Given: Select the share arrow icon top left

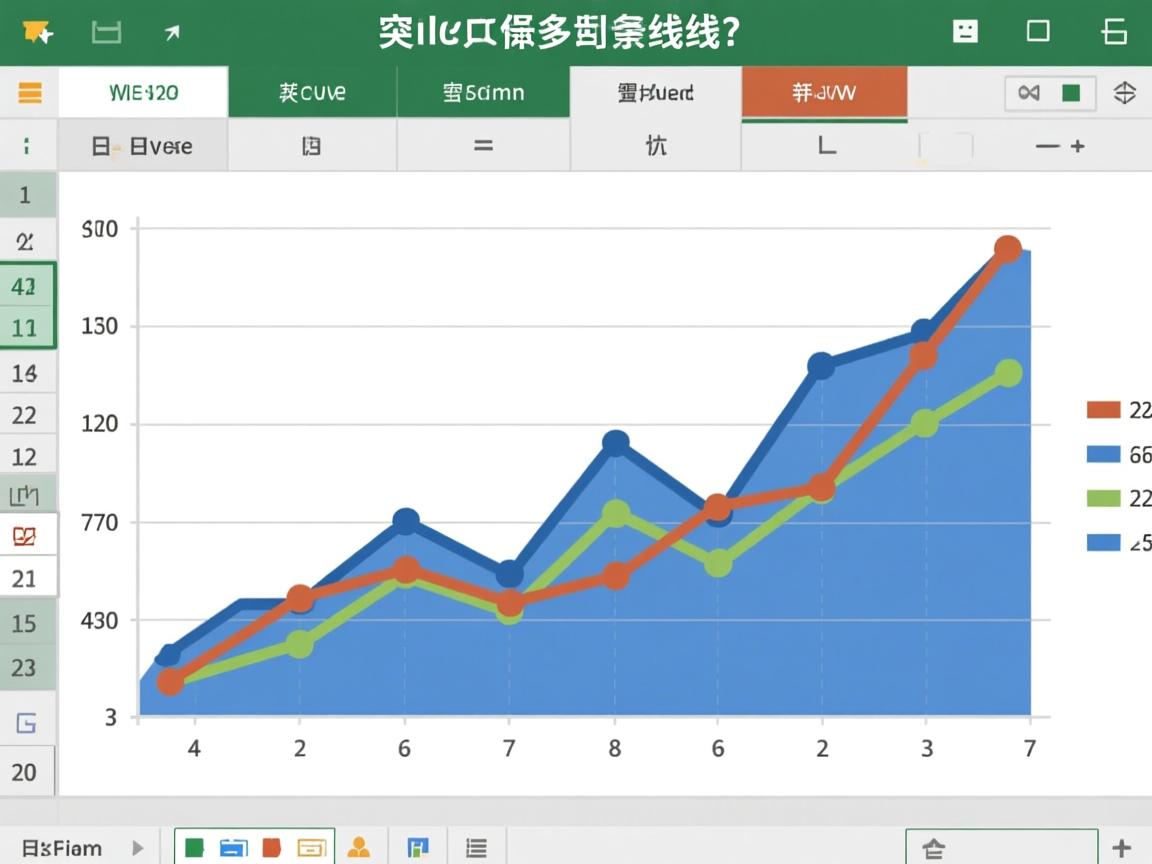Looking at the screenshot, I should click(x=172, y=31).
